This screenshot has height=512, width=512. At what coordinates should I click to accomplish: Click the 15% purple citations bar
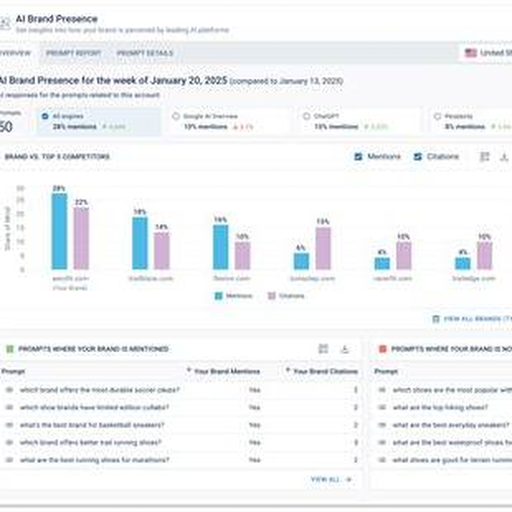(x=323, y=249)
